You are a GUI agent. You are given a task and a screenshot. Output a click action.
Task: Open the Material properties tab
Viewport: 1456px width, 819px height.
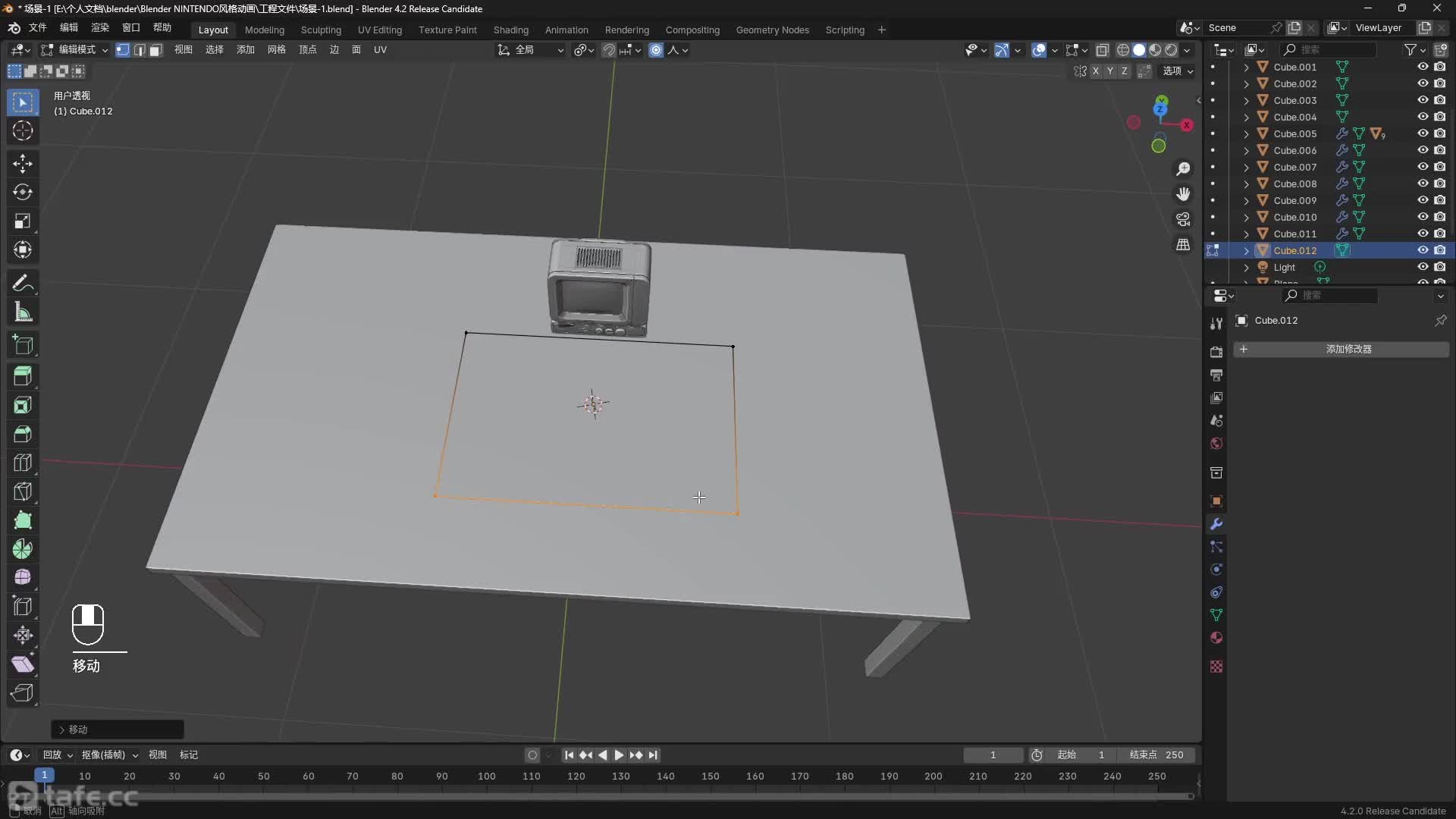pyautogui.click(x=1216, y=638)
